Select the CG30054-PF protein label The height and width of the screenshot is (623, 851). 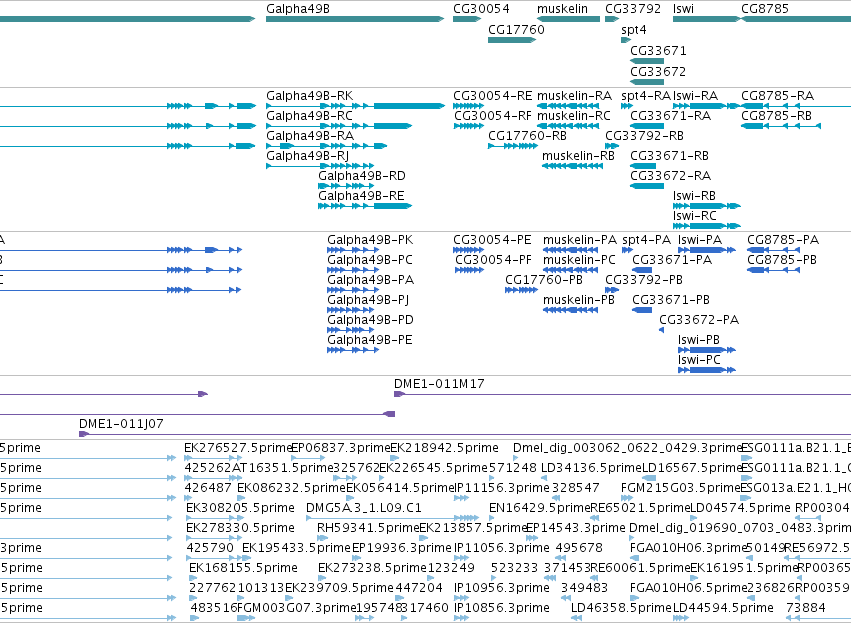[493, 260]
